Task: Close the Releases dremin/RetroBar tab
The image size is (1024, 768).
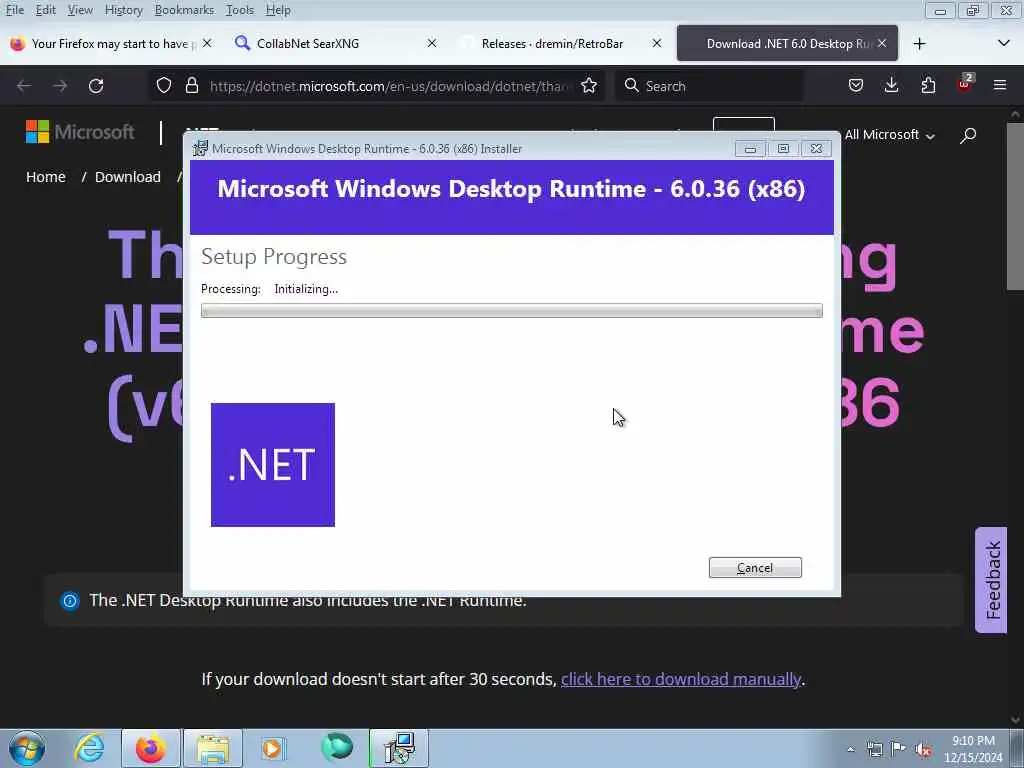Action: click(x=657, y=43)
